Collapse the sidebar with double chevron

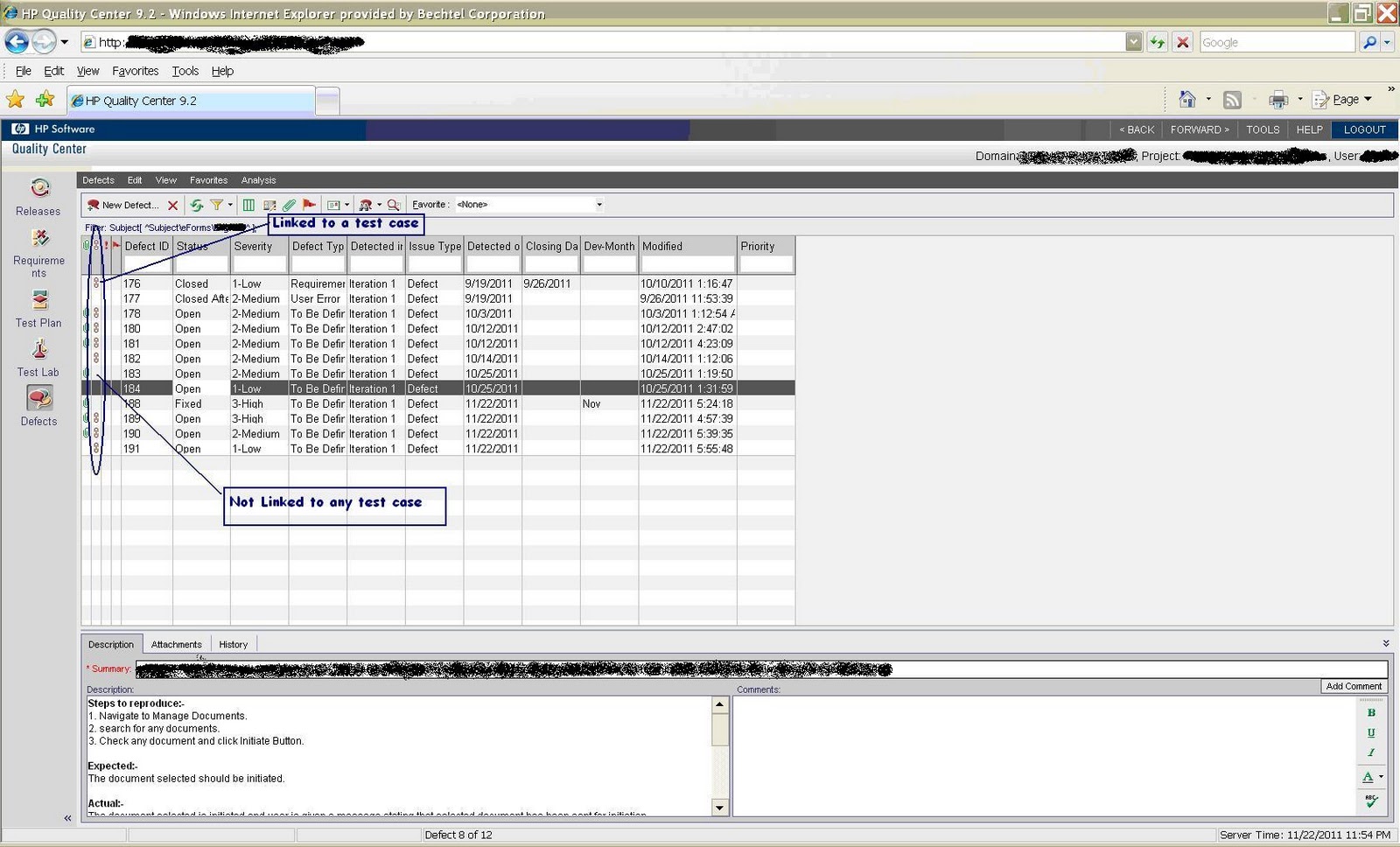(x=67, y=818)
